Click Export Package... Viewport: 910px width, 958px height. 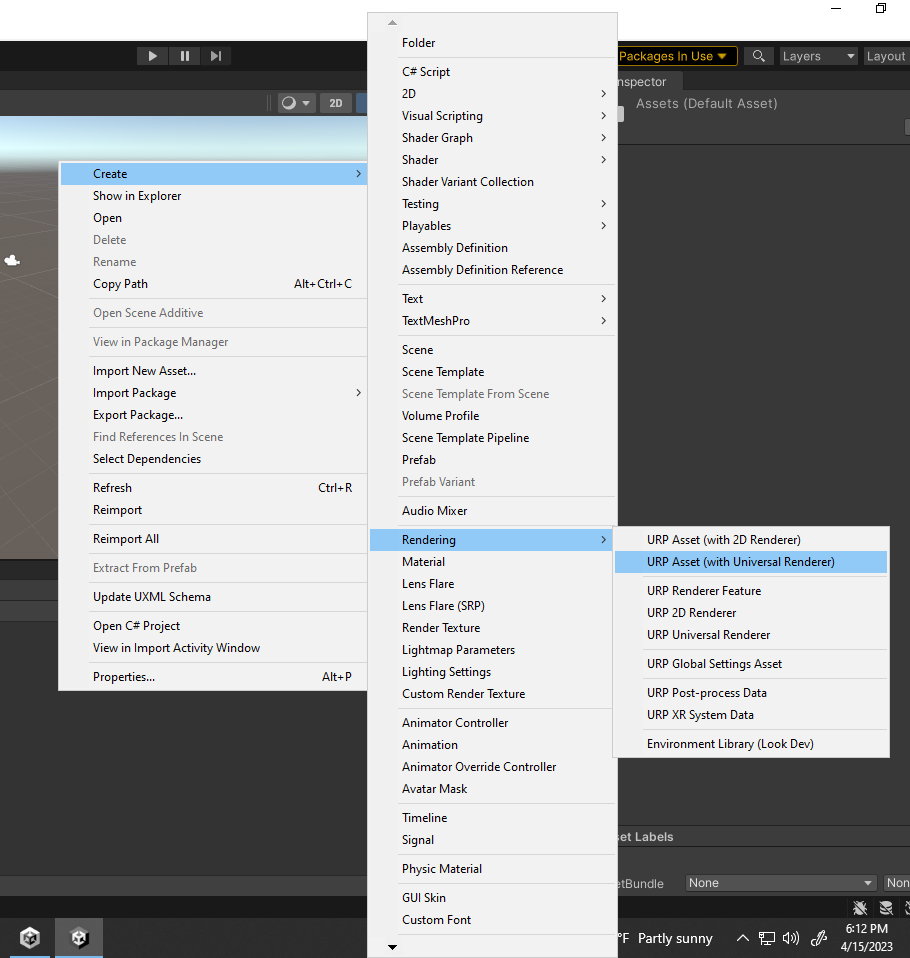point(213,415)
